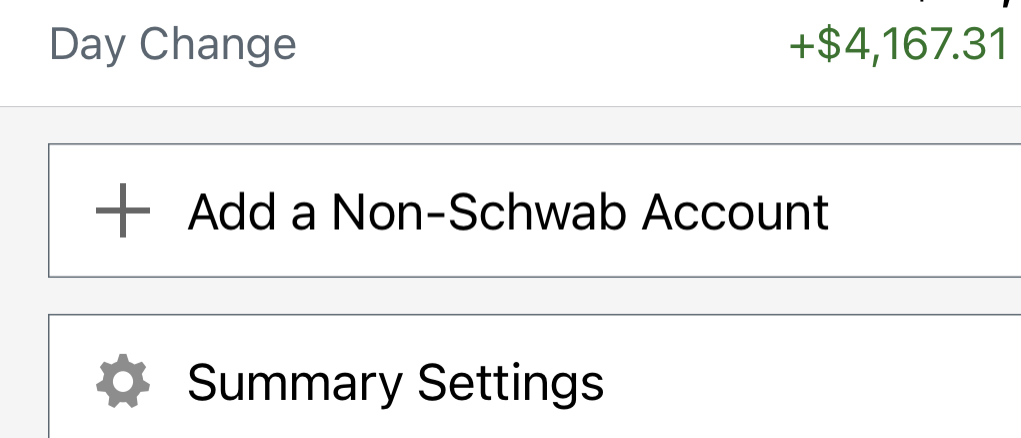
Task: Tap empty area of the Add a Non-Schwab Account box
Action: [925, 211]
